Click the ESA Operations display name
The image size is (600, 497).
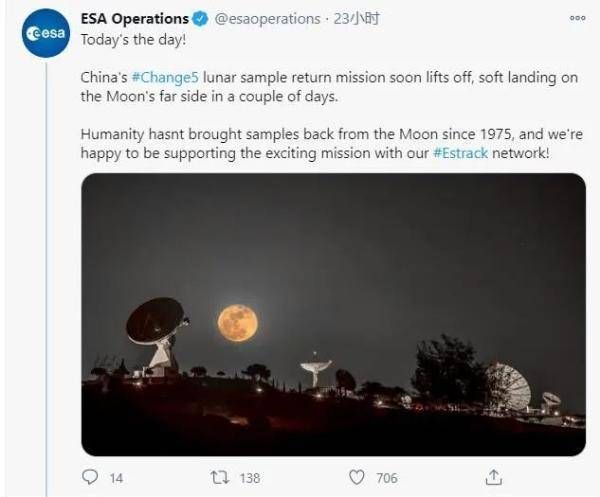[135, 19]
